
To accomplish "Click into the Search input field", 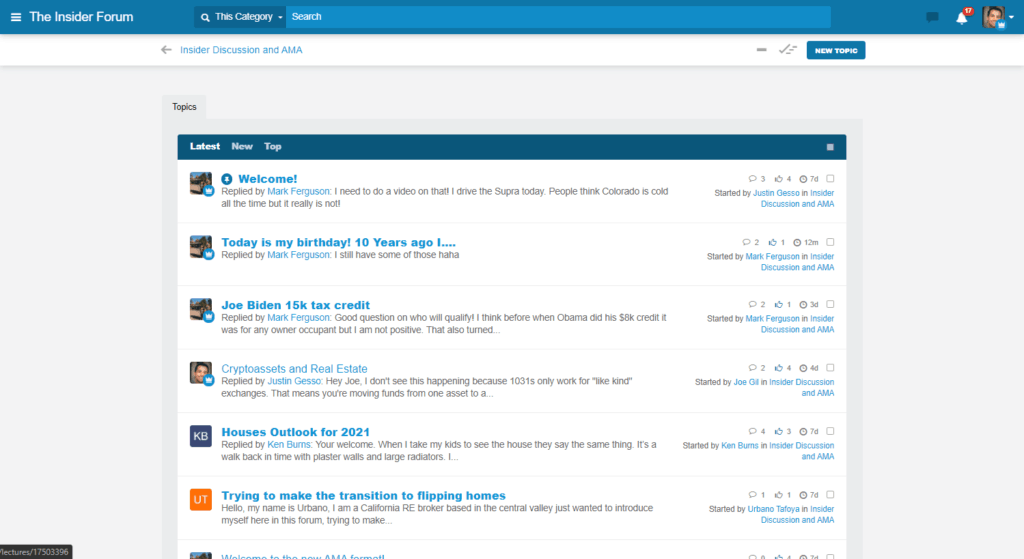I will 558,17.
